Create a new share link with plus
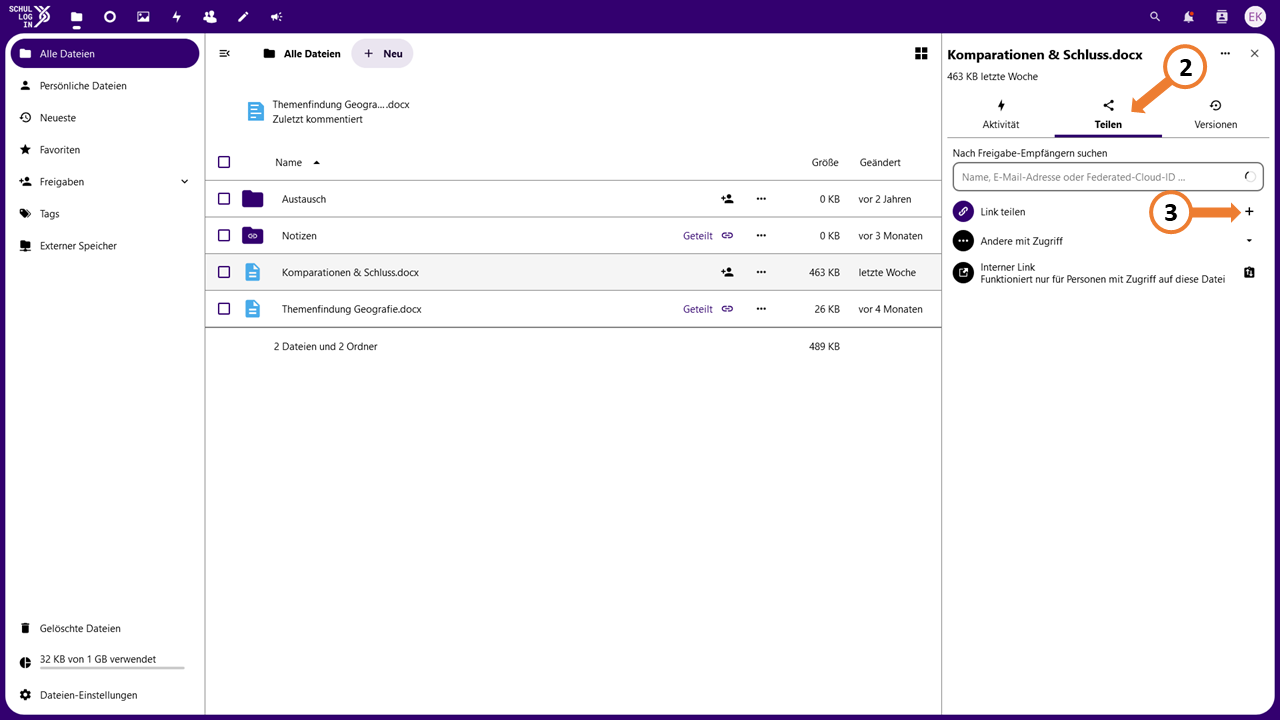This screenshot has height=720, width=1280. 1249,212
